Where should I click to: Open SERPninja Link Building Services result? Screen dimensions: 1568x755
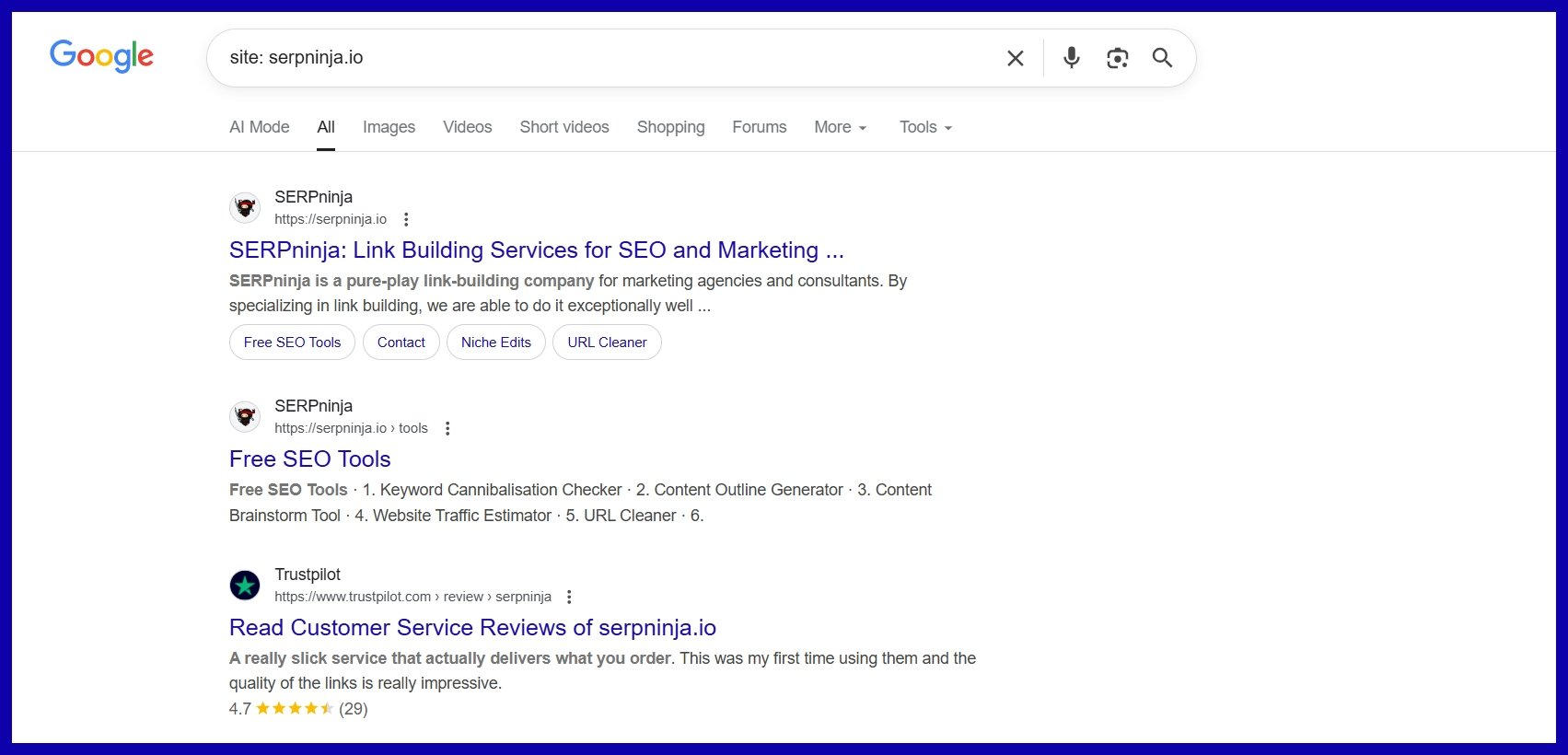click(536, 250)
